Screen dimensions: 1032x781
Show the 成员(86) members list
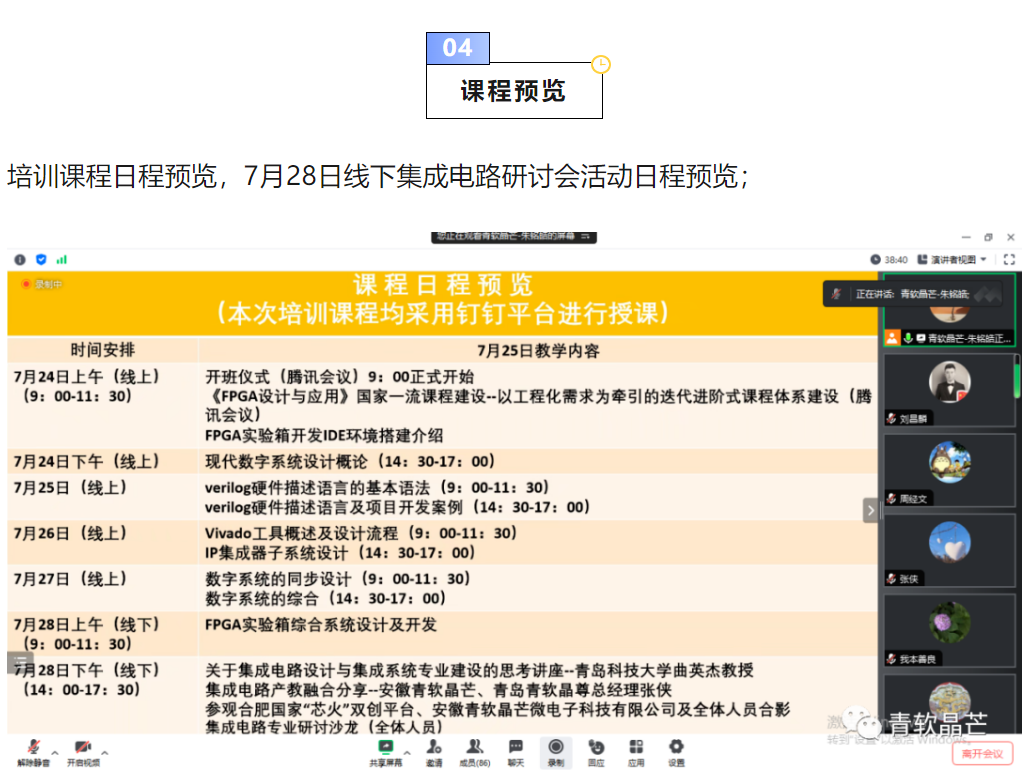coord(475,753)
